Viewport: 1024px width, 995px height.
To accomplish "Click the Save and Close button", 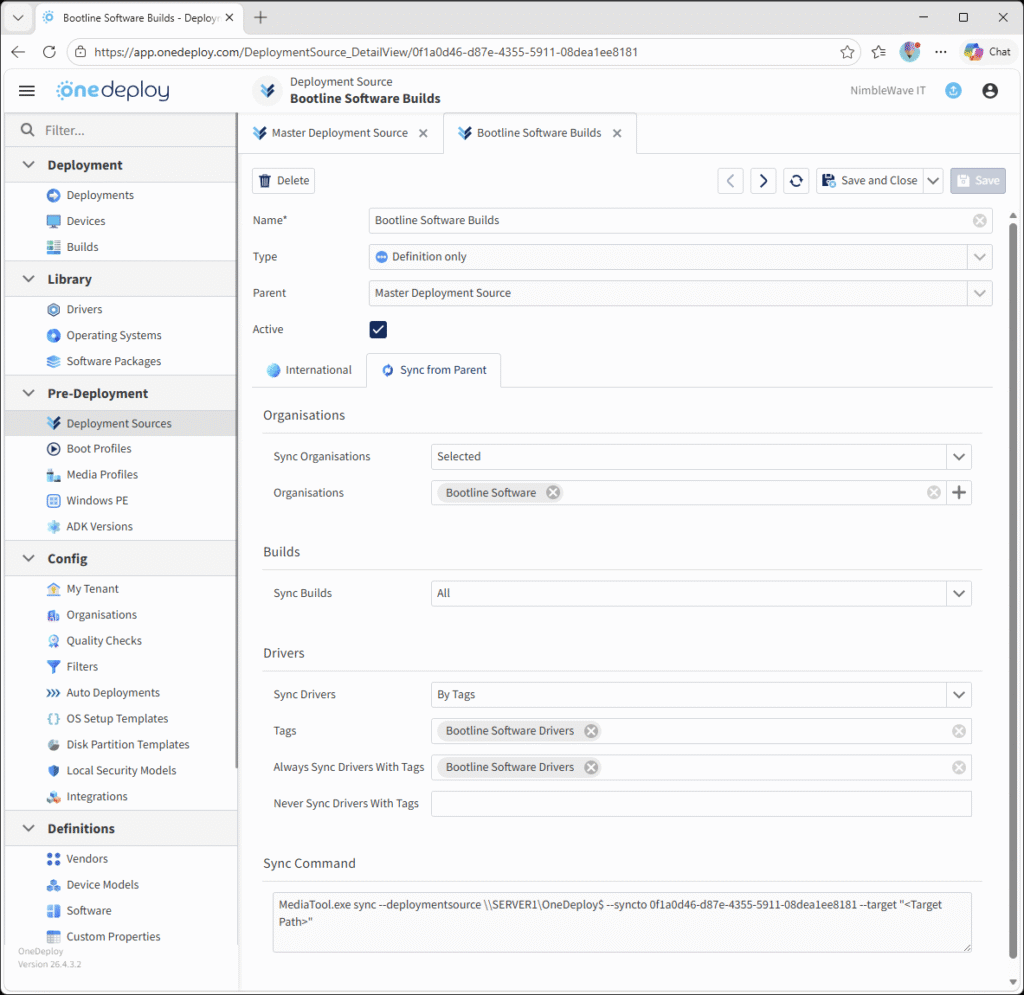I will click(870, 181).
